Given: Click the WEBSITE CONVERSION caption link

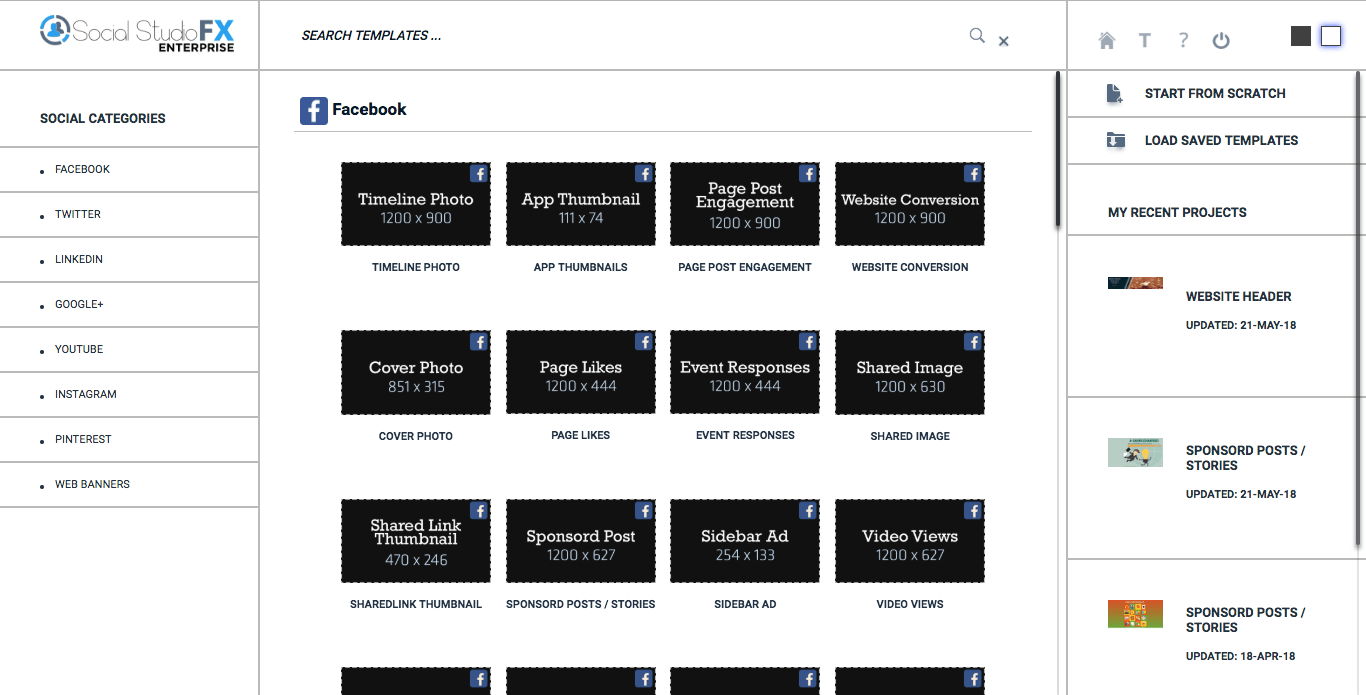Looking at the screenshot, I should point(910,268).
